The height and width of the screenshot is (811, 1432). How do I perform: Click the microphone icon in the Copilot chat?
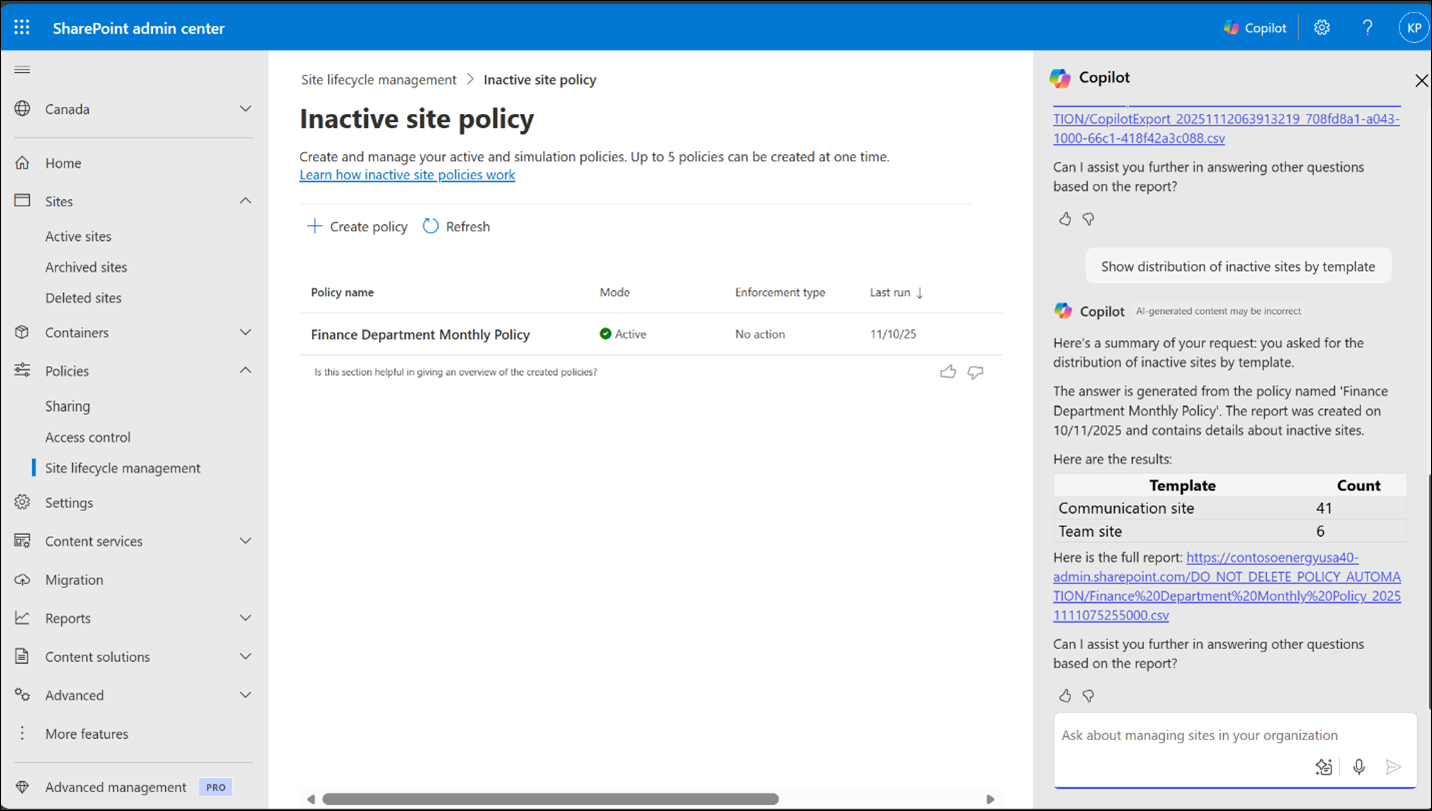(1358, 766)
